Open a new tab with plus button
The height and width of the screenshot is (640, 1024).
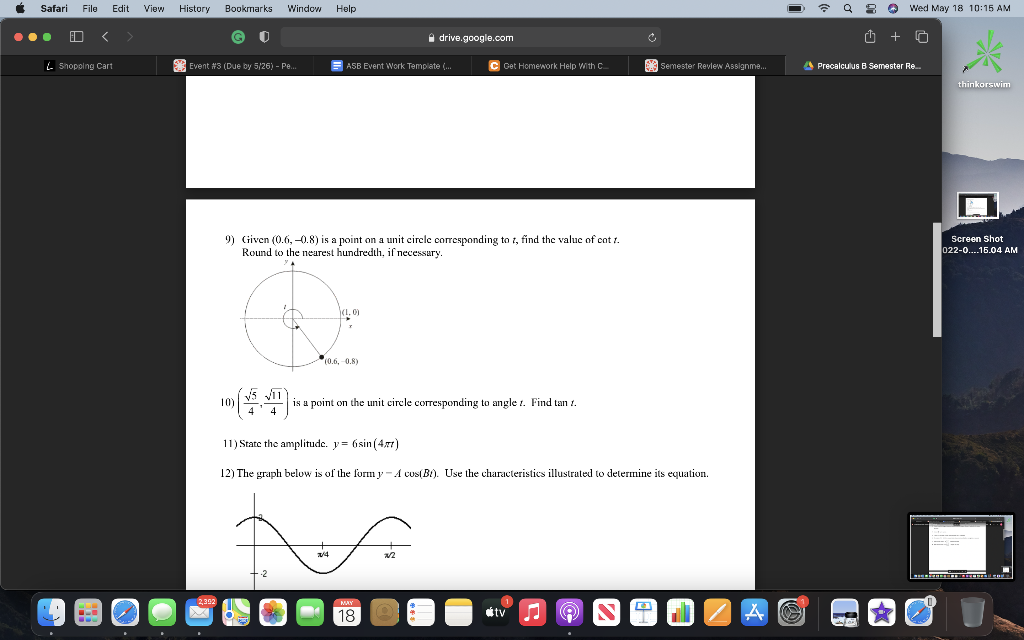coord(895,37)
